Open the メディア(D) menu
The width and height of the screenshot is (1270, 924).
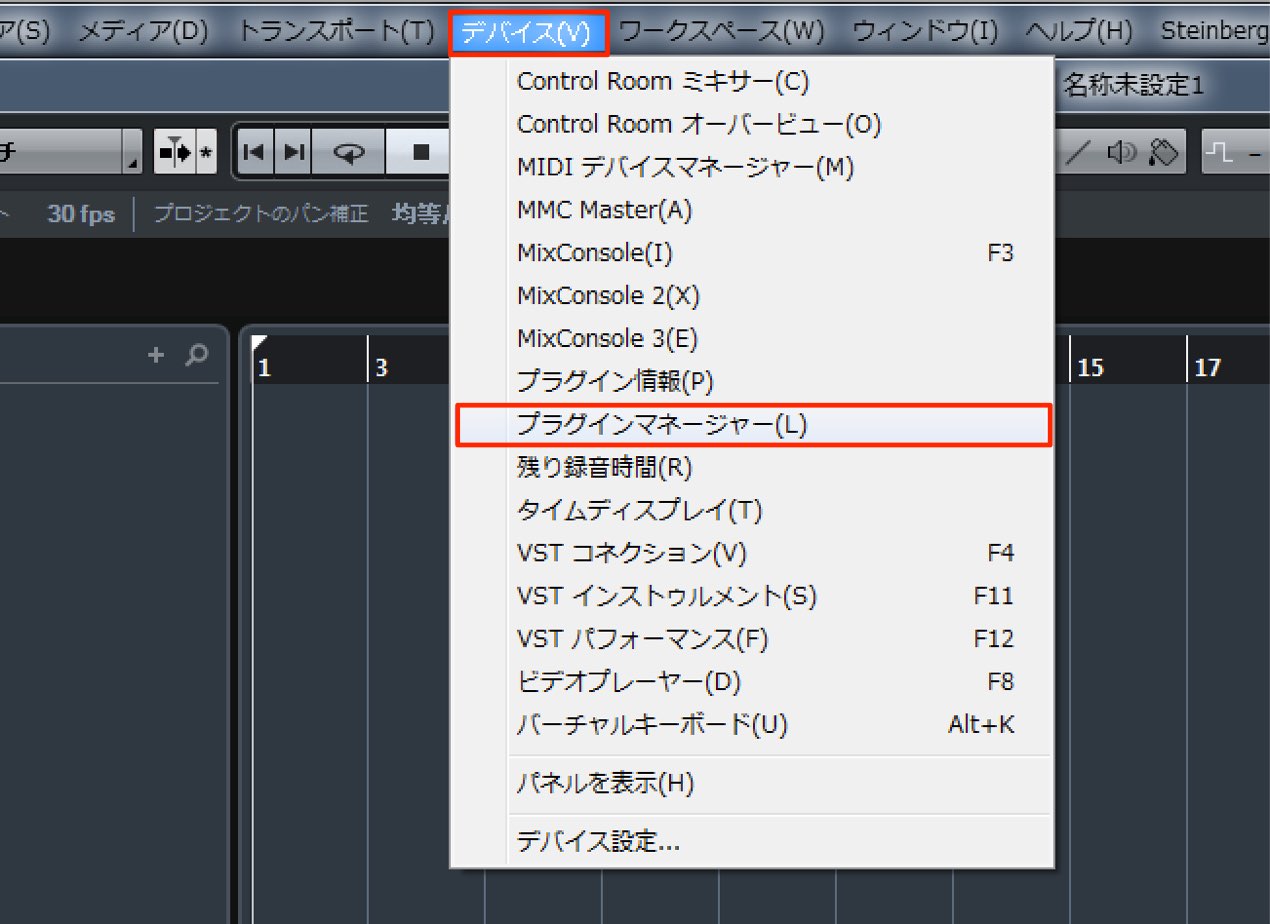[142, 31]
